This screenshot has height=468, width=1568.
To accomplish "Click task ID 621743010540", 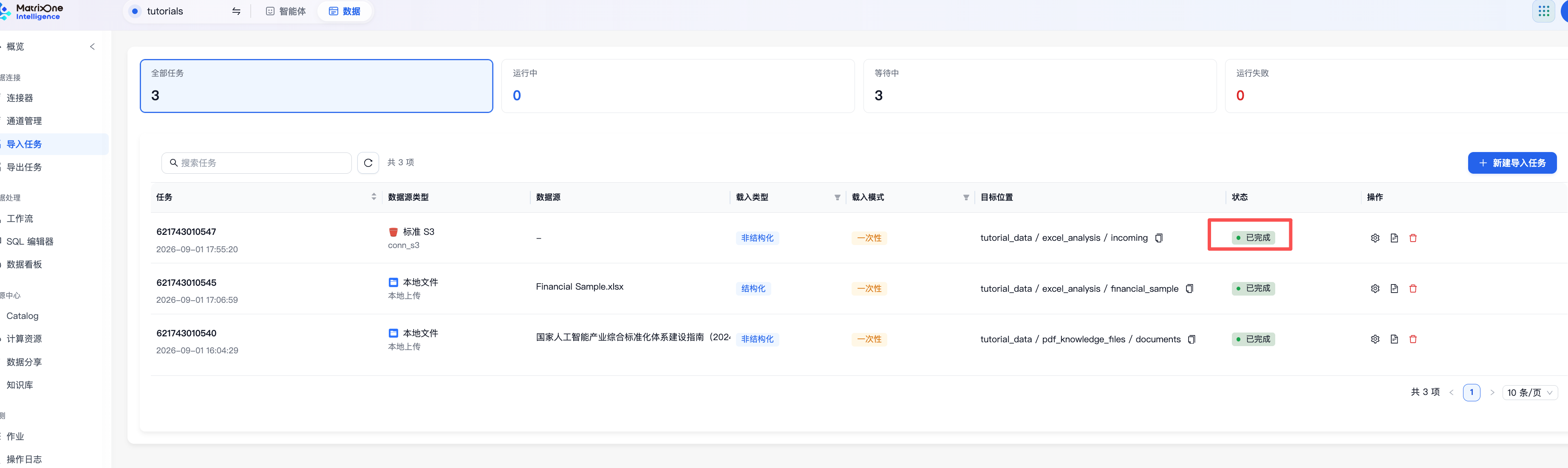I will pyautogui.click(x=186, y=333).
